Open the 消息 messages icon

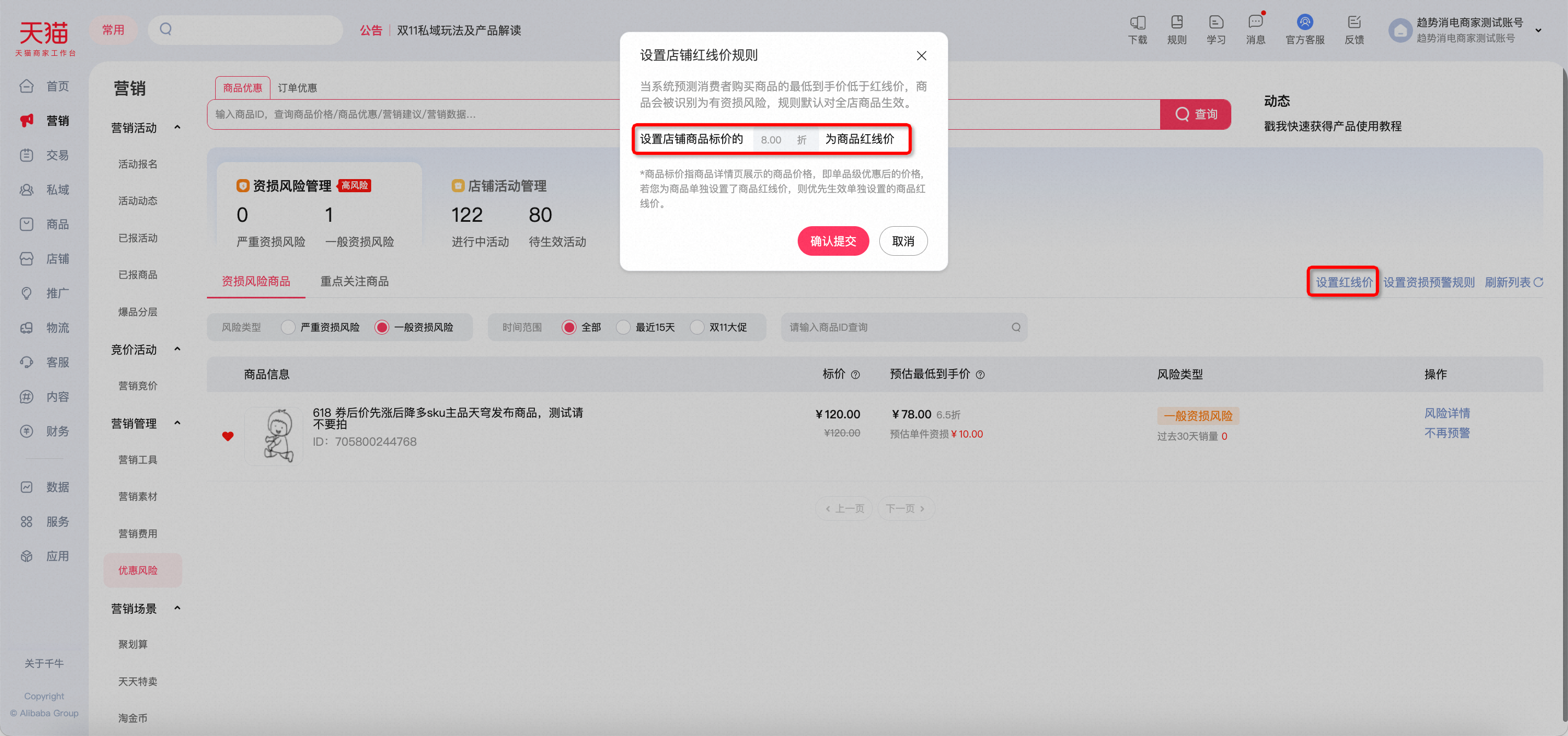[x=1255, y=22]
